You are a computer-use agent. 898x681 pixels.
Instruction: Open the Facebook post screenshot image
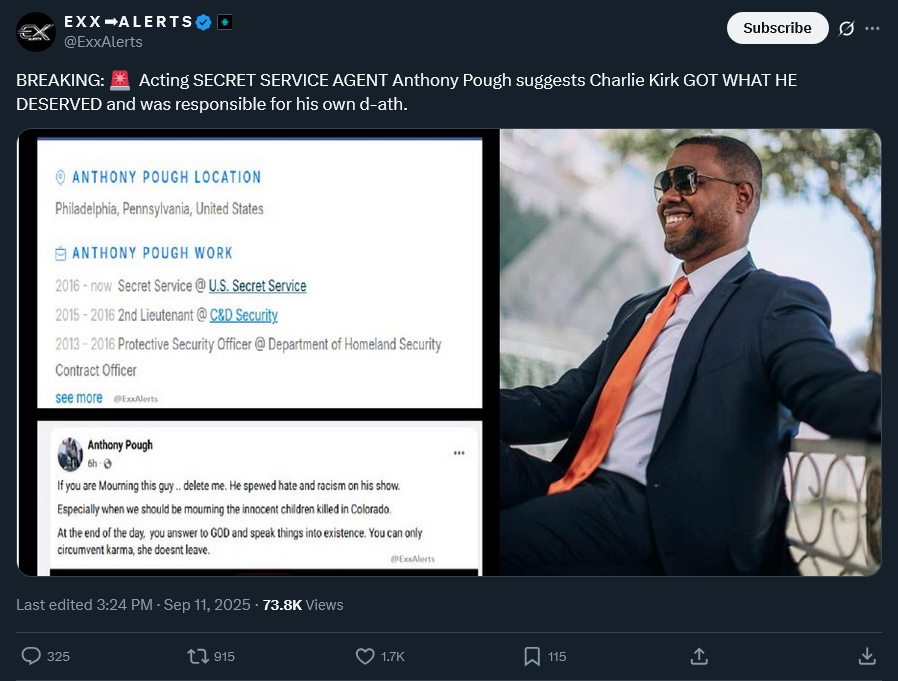coord(259,498)
